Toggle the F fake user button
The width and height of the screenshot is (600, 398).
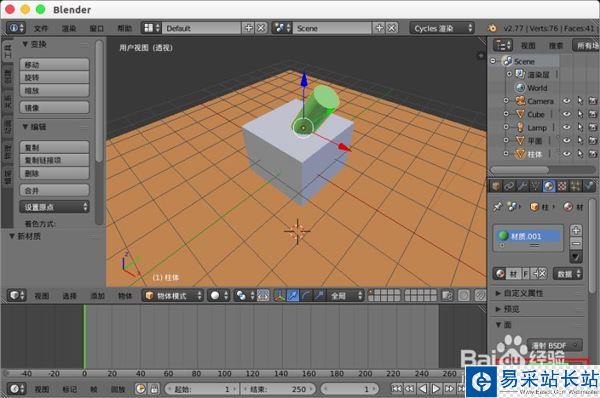526,274
